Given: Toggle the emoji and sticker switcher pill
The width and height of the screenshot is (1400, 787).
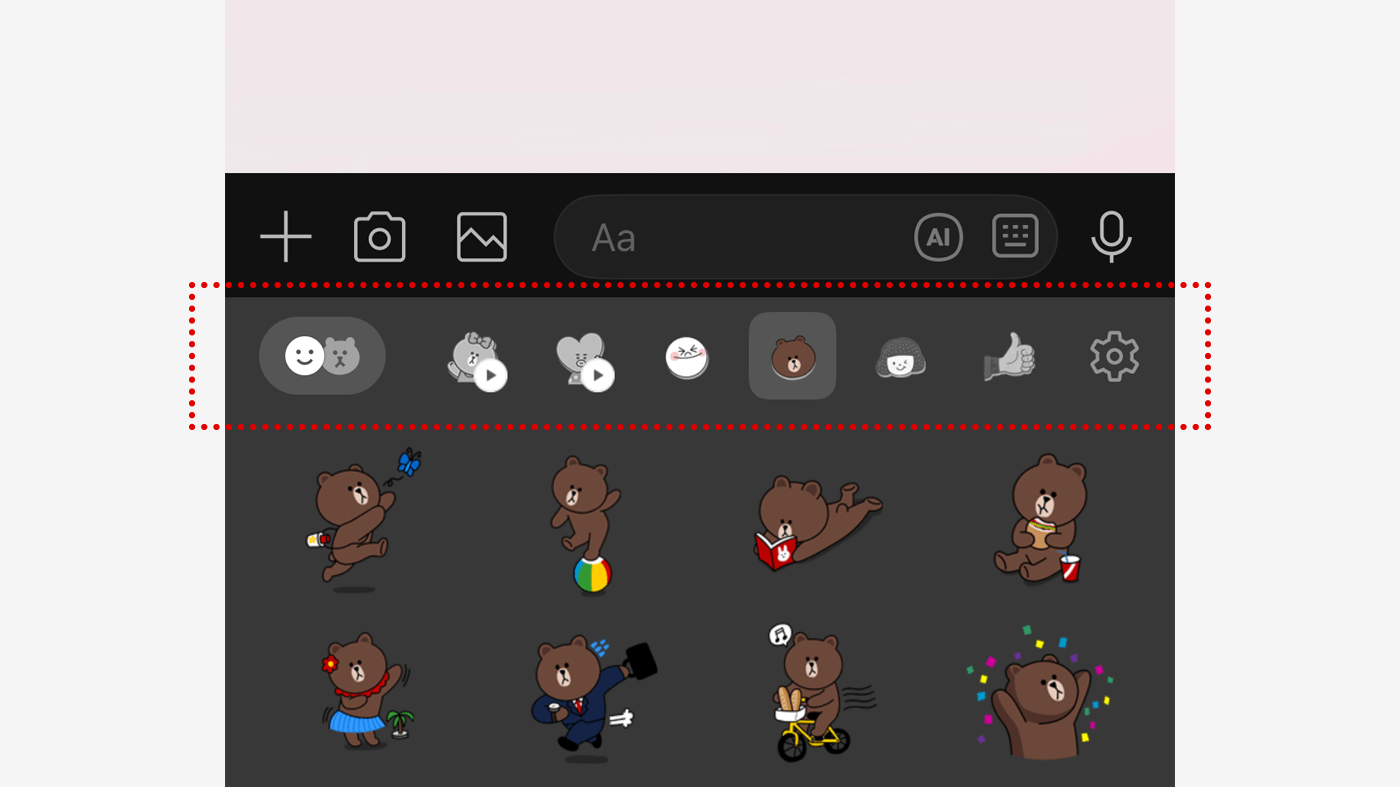Looking at the screenshot, I should 322,356.
